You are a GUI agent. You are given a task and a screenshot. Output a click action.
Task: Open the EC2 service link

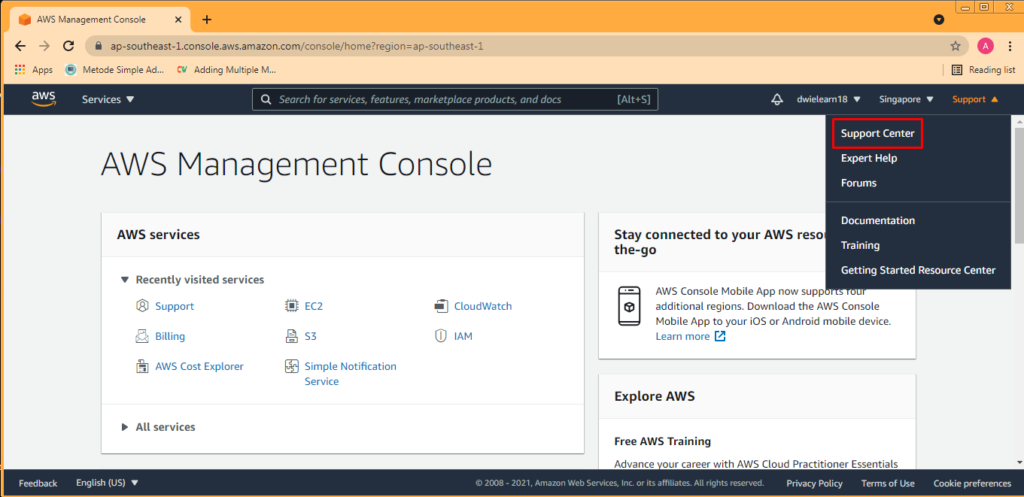313,306
